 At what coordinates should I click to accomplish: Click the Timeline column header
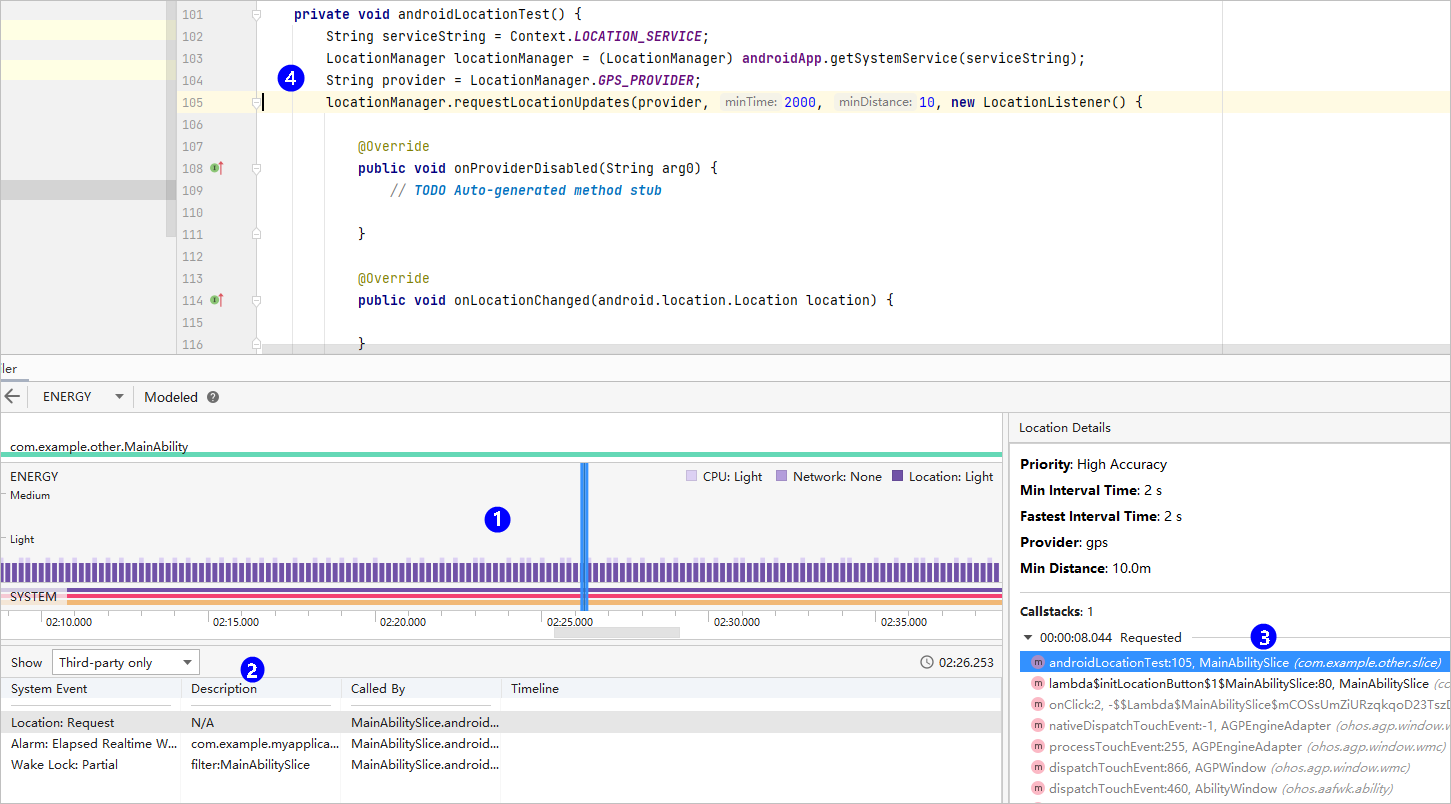coord(750,689)
